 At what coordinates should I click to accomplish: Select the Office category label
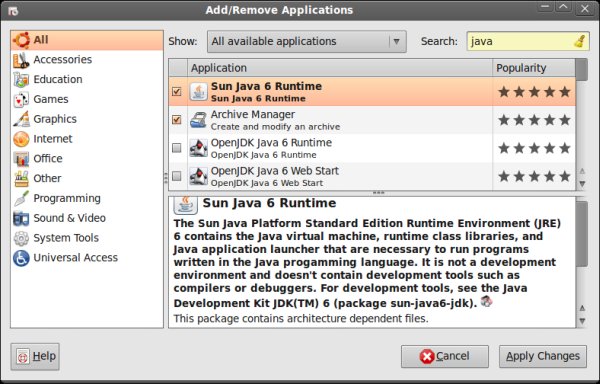(48, 158)
